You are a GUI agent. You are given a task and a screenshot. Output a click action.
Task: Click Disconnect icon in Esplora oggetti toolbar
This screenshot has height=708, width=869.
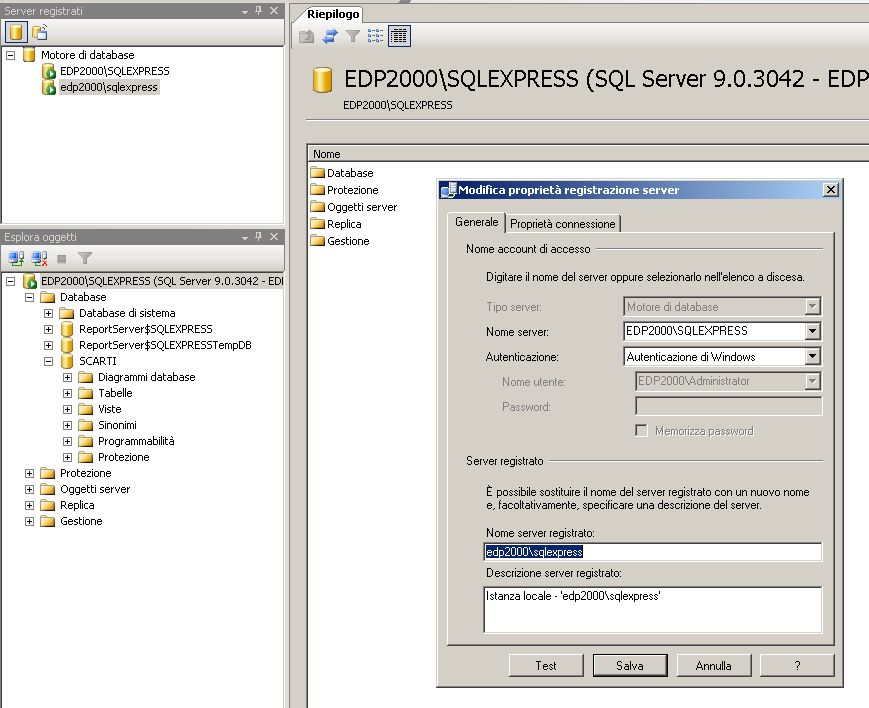pyautogui.click(x=39, y=258)
